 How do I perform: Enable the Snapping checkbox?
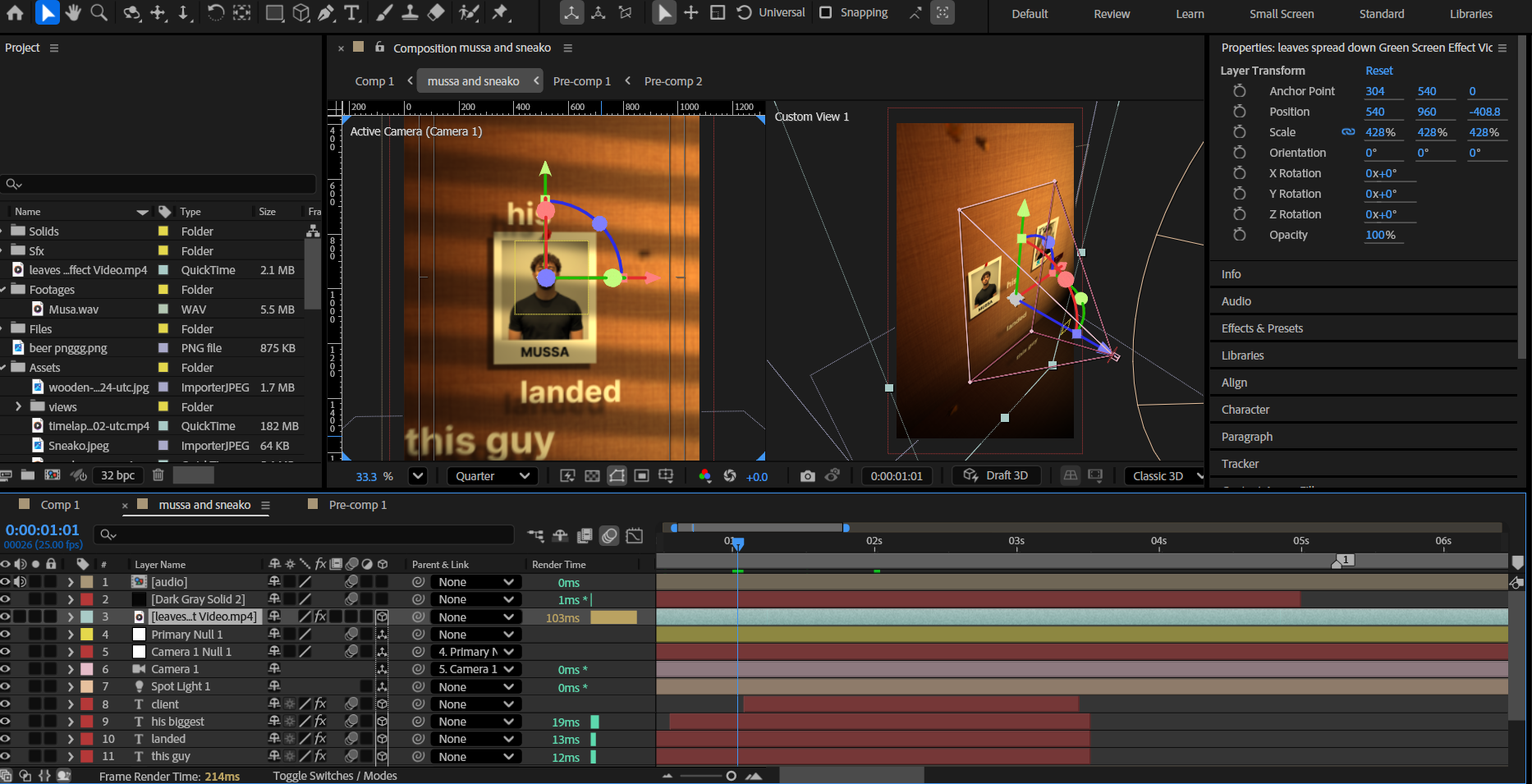[x=826, y=12]
